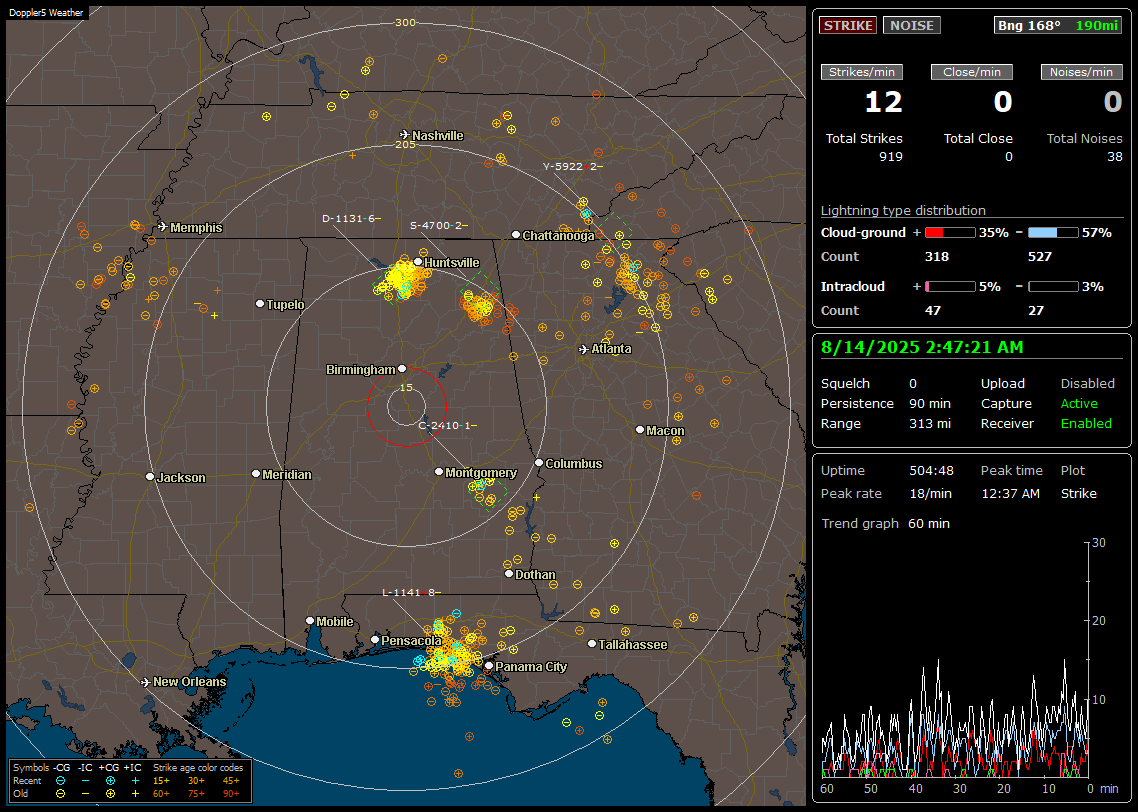Click the 15+ strike age color code
Viewport: 1138px width, 812px height.
[161, 781]
